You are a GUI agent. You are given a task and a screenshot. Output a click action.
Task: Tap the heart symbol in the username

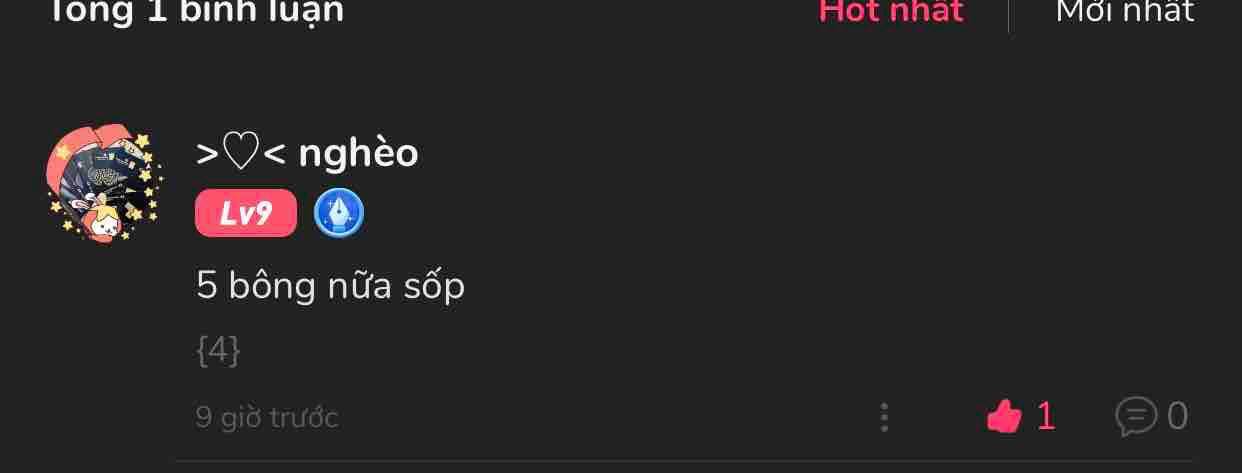point(241,154)
